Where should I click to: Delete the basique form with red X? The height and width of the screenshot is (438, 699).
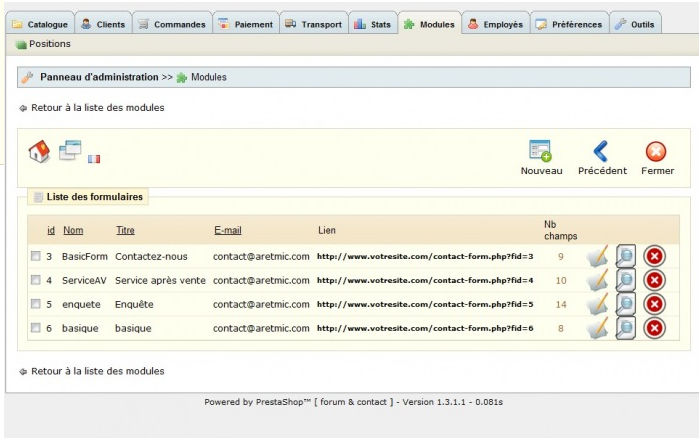click(654, 328)
